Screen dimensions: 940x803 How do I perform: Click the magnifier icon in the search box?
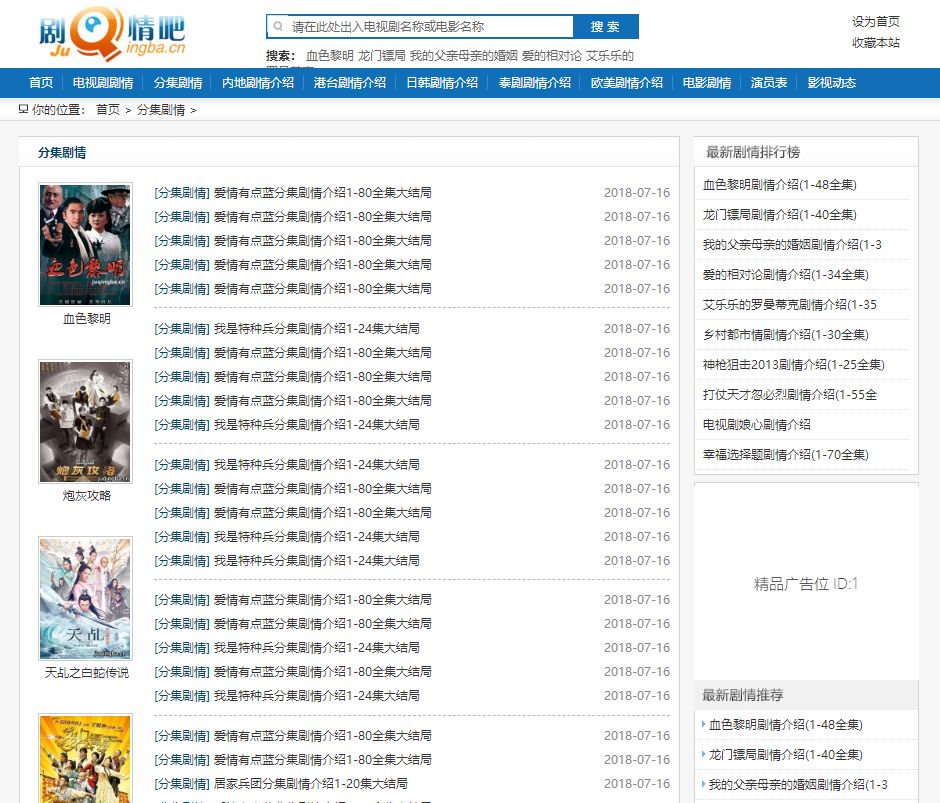pos(278,26)
